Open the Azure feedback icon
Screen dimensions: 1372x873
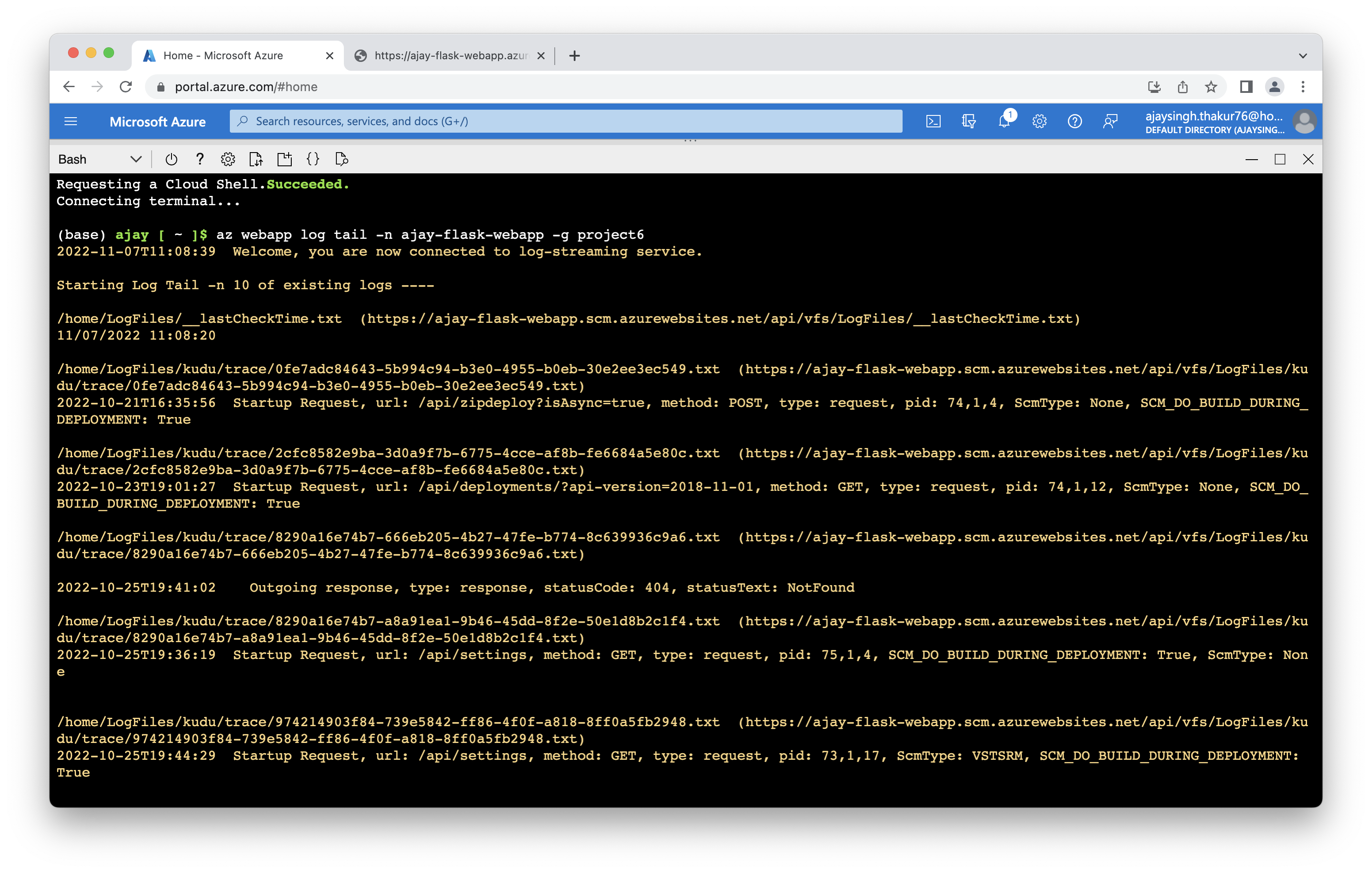click(1110, 121)
